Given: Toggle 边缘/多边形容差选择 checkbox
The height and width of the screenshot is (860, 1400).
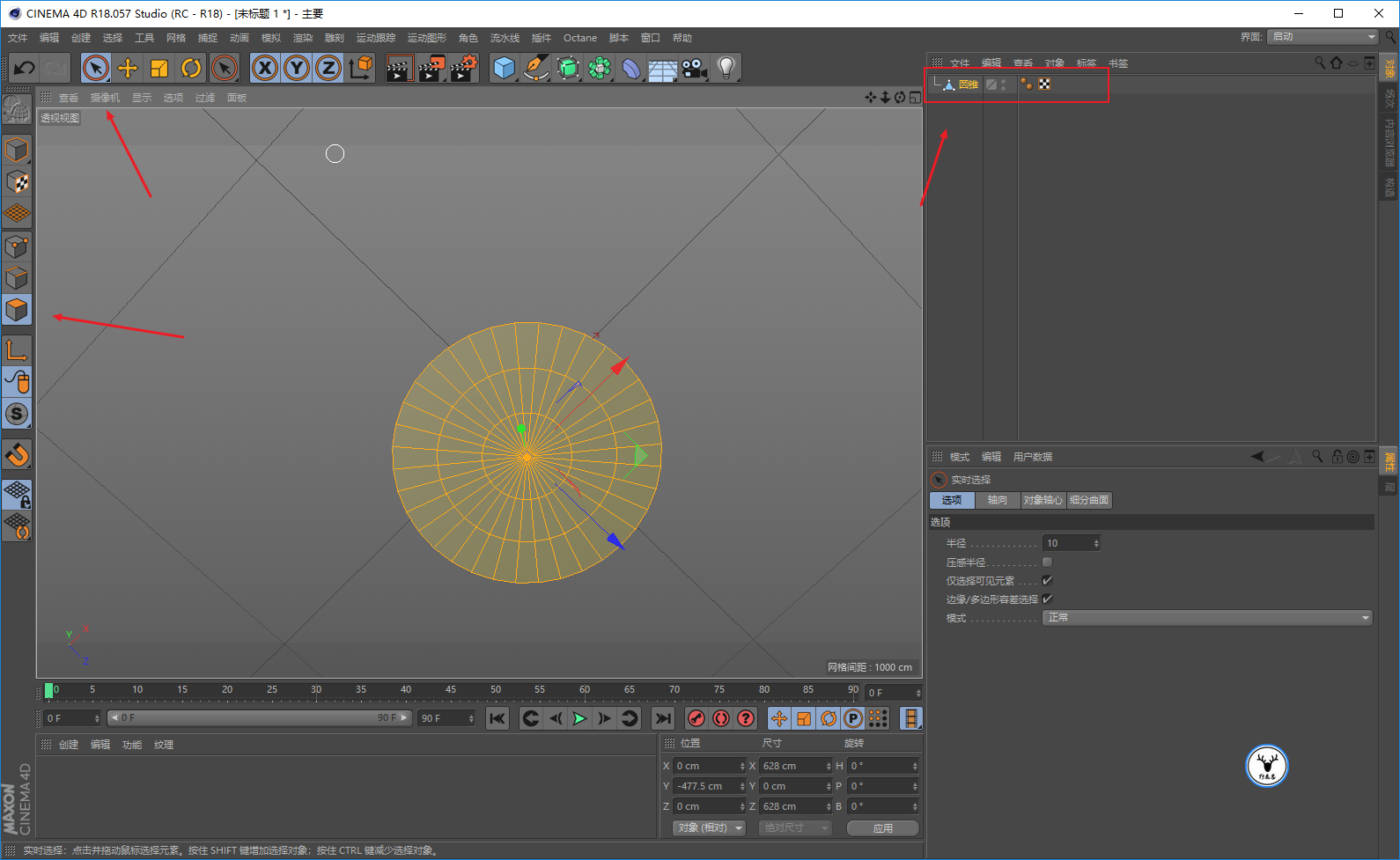Looking at the screenshot, I should [1047, 599].
